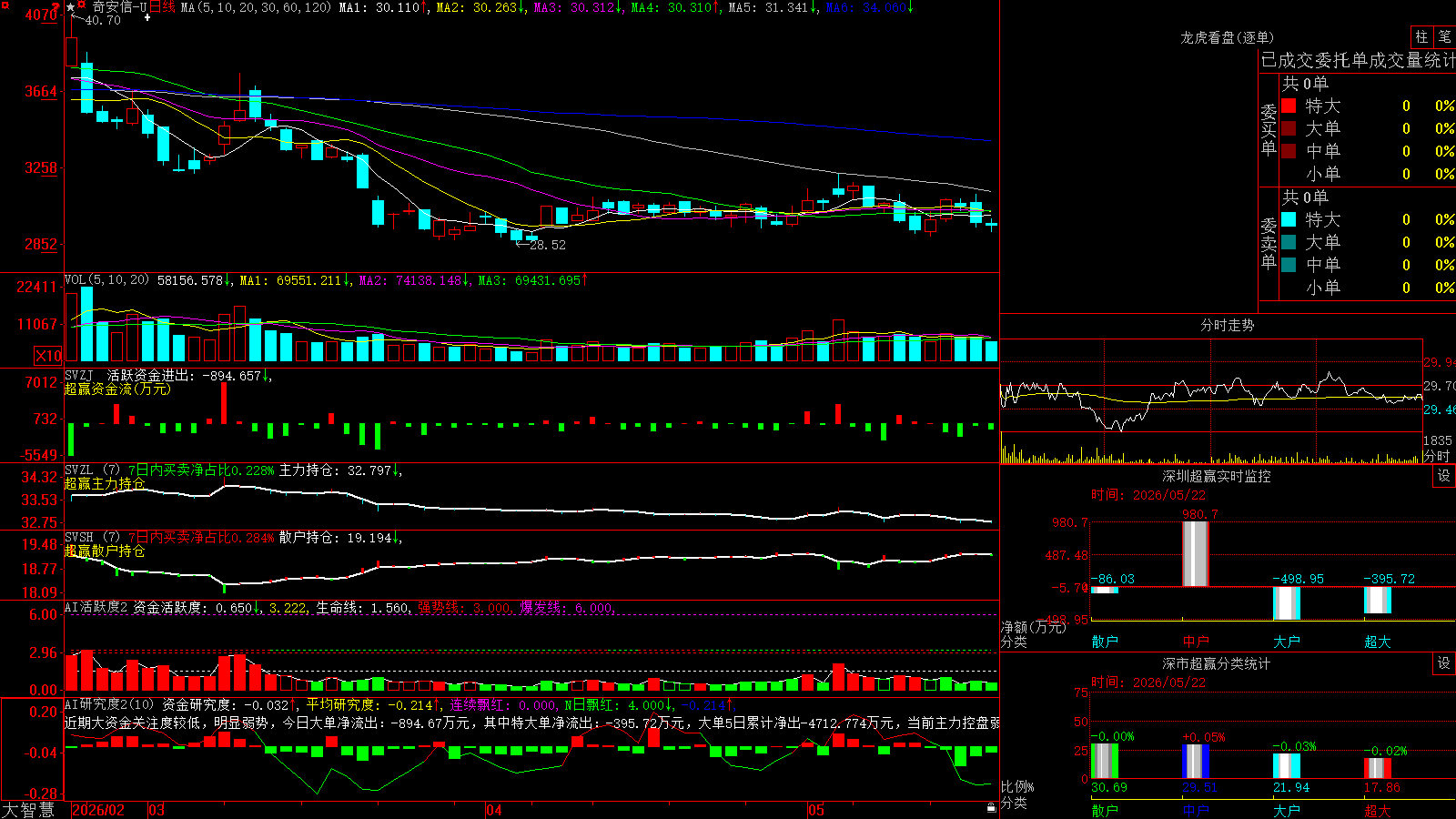
Task: Click the -498.95 大户 net amount bar
Action: 1287,603
